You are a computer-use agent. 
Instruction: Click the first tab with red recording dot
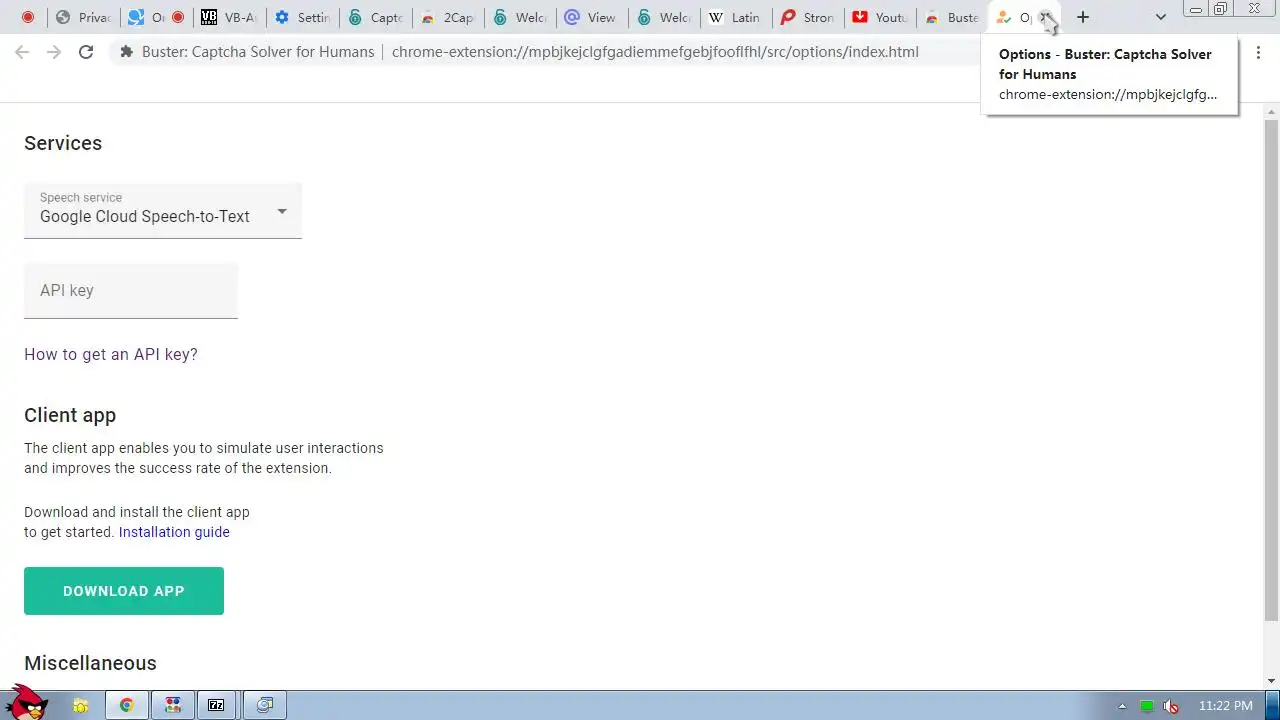[x=27, y=17]
